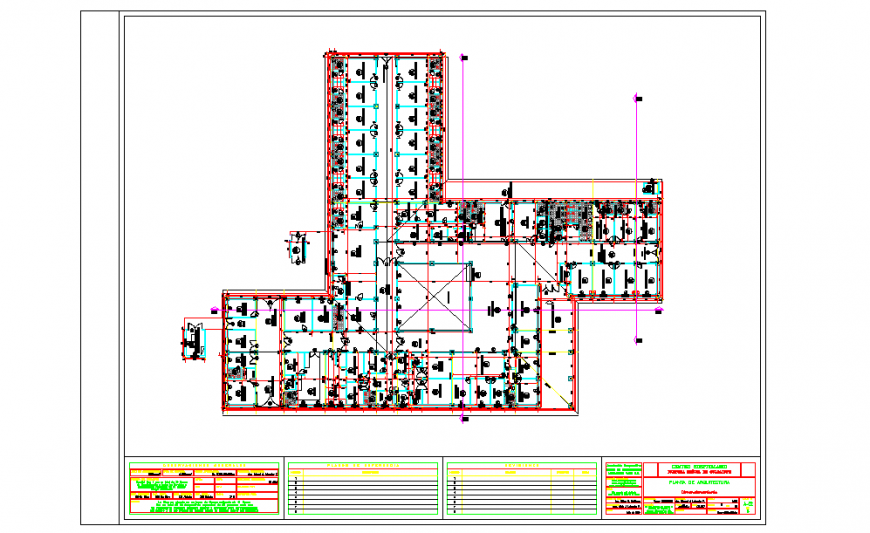Click the top marker of the right magenta section line
The width and height of the screenshot is (870, 533).
[638, 99]
